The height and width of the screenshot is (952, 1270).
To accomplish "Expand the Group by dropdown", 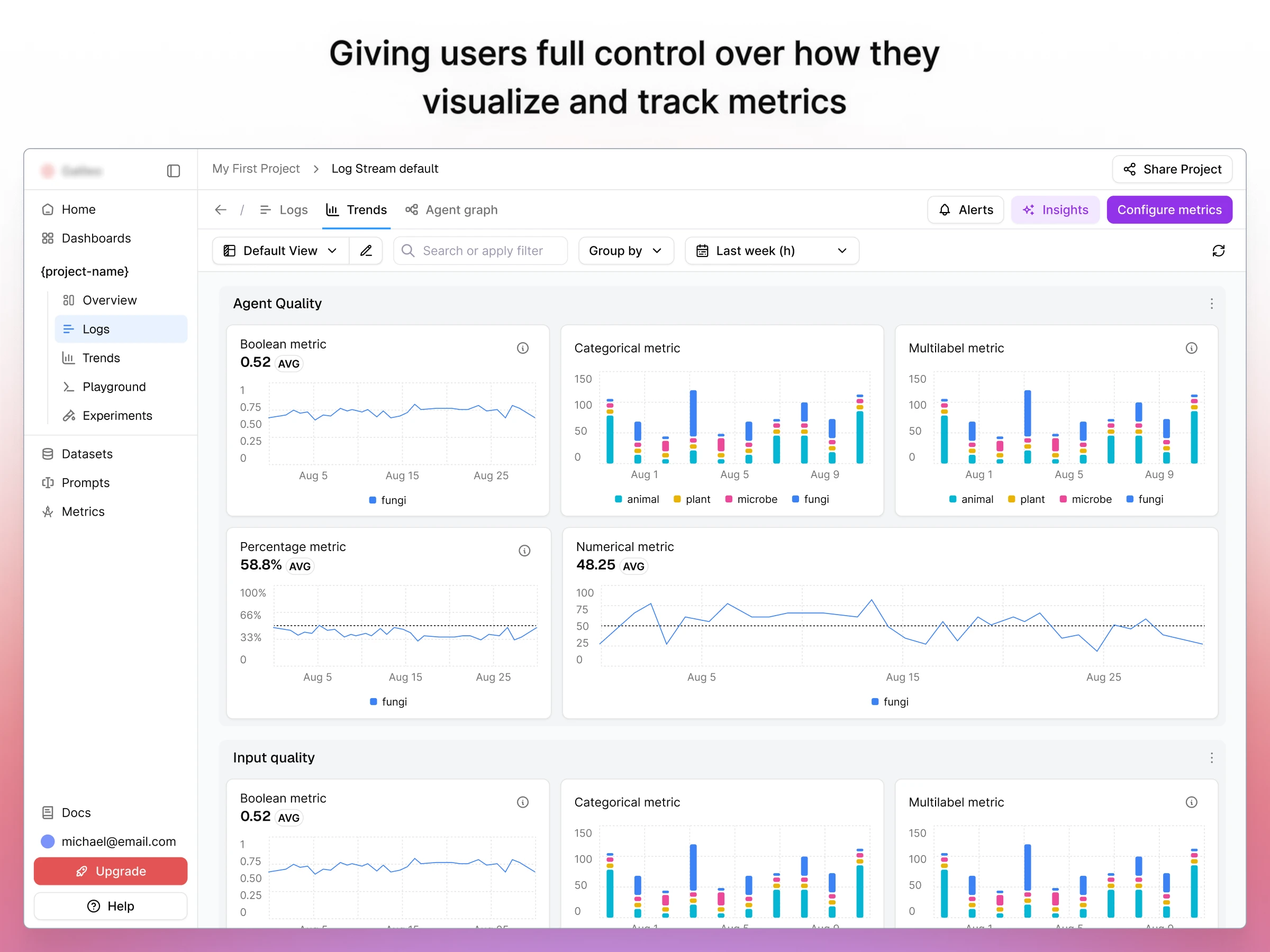I will [625, 251].
